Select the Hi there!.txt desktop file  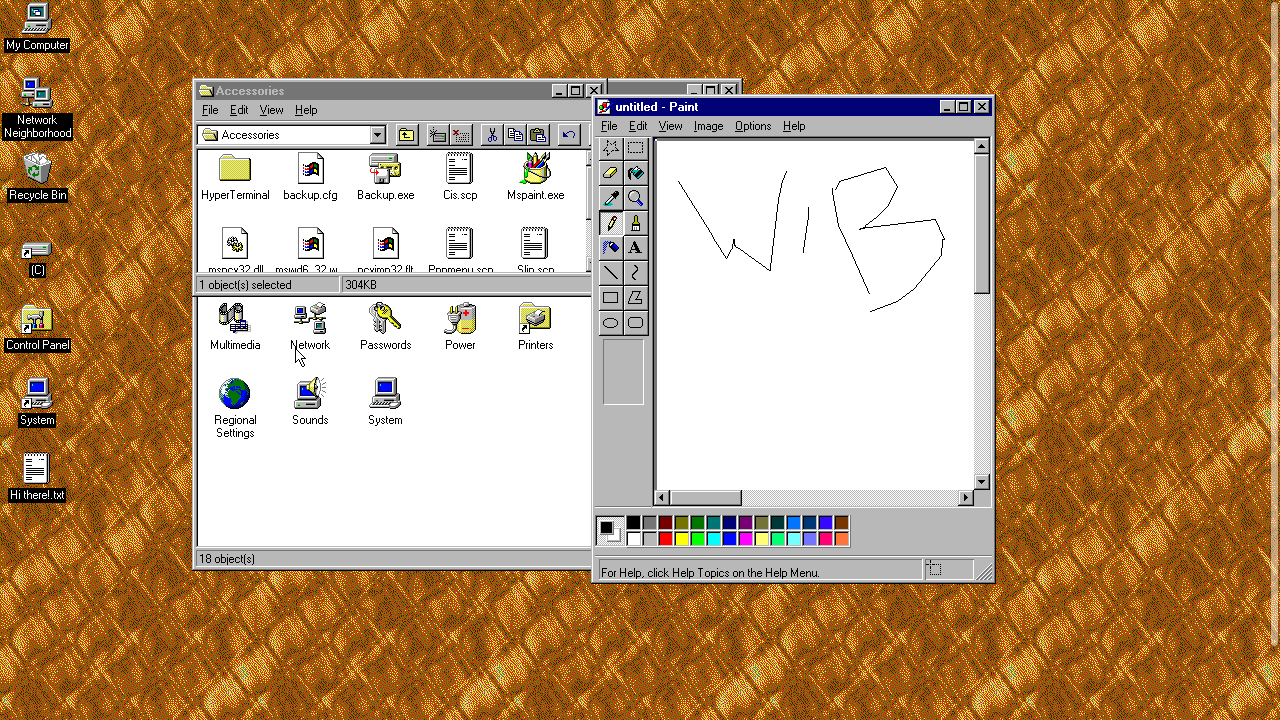point(37,477)
